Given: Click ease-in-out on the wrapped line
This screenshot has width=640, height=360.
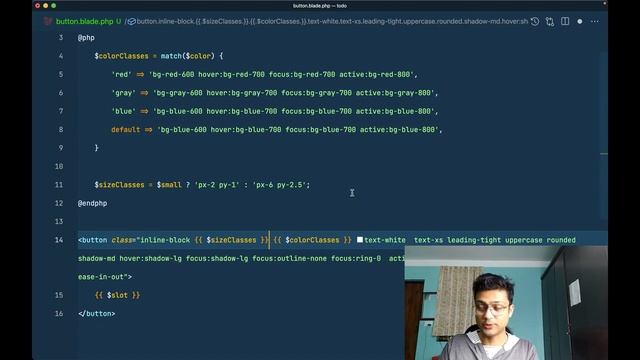Looking at the screenshot, I should [x=100, y=277].
